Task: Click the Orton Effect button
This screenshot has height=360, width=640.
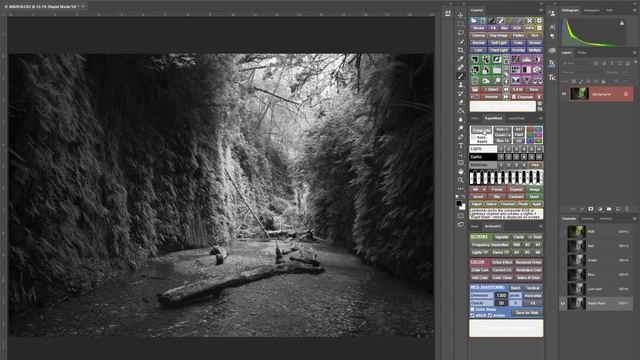Action: tap(502, 262)
